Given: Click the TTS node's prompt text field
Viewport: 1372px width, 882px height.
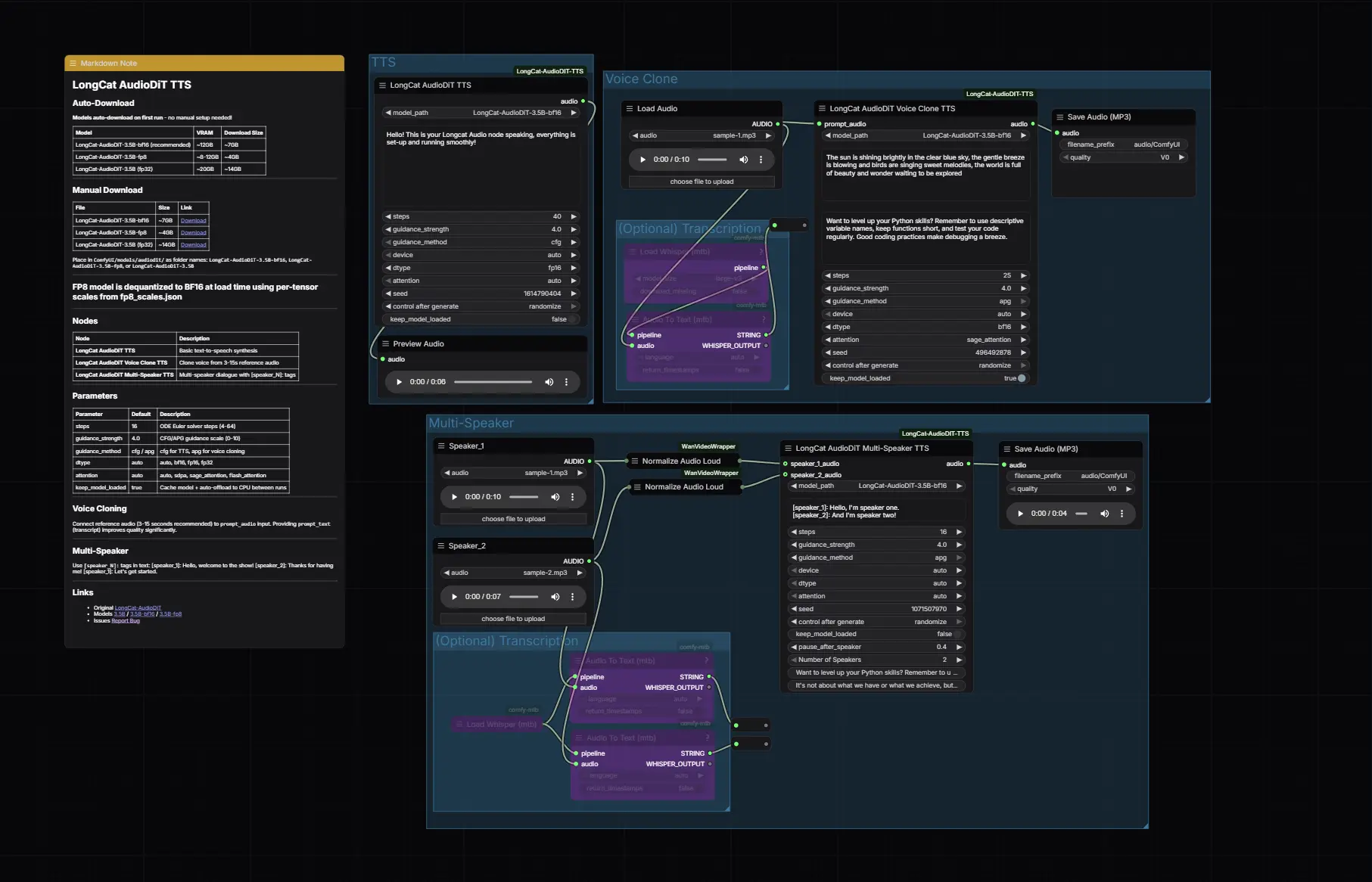Looking at the screenshot, I should pyautogui.click(x=481, y=166).
